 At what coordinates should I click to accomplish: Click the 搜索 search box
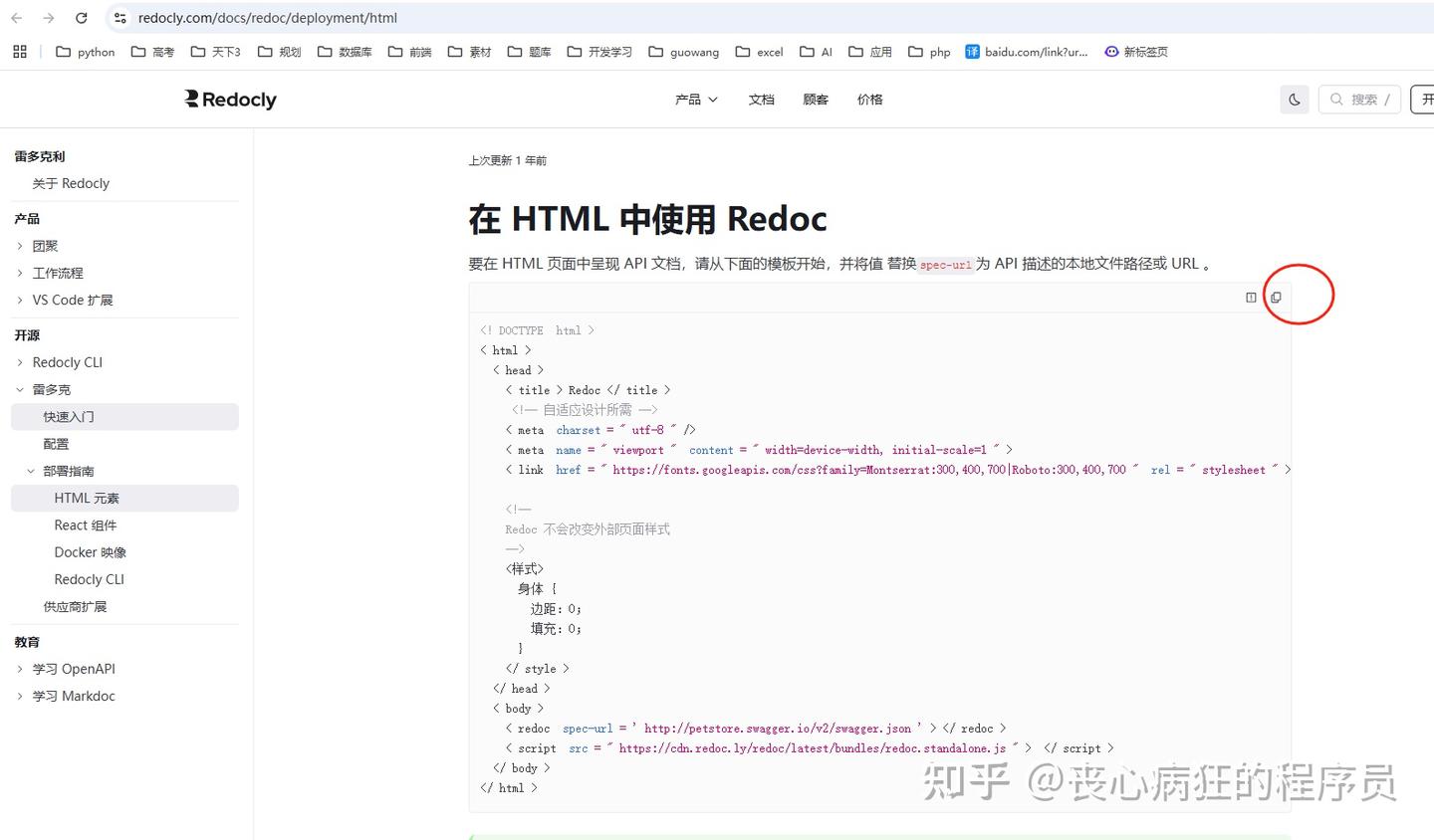coord(1359,100)
